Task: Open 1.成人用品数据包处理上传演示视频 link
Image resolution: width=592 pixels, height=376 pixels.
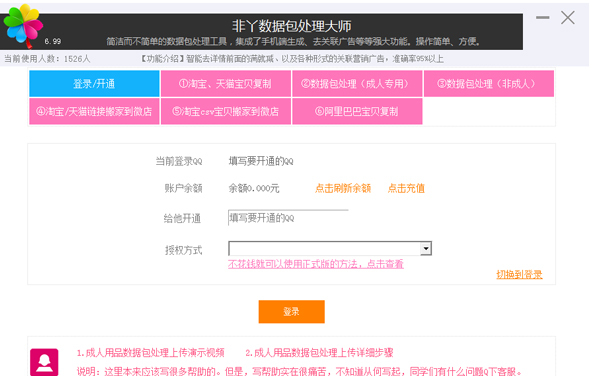Action: pyautogui.click(x=151, y=353)
